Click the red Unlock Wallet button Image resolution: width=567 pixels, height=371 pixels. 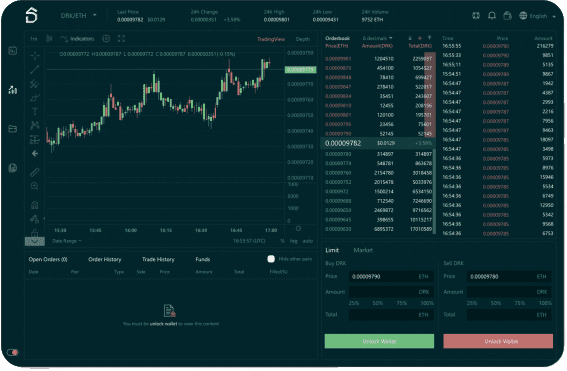[x=498, y=341]
